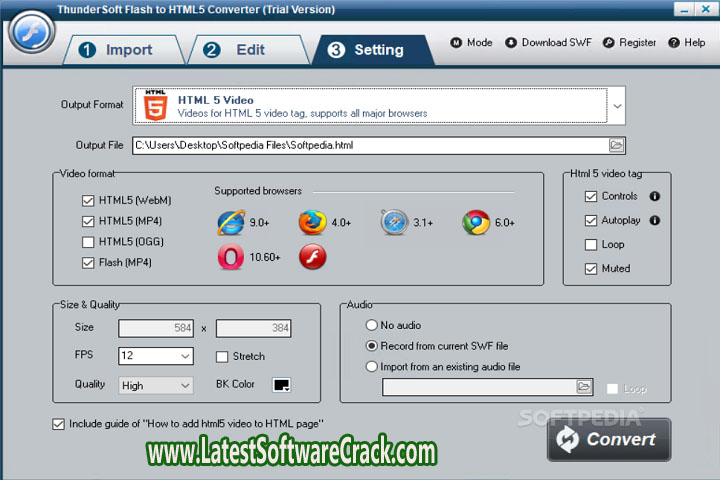This screenshot has width=720, height=480.
Task: Expand the Output Format dropdown
Action: point(618,105)
